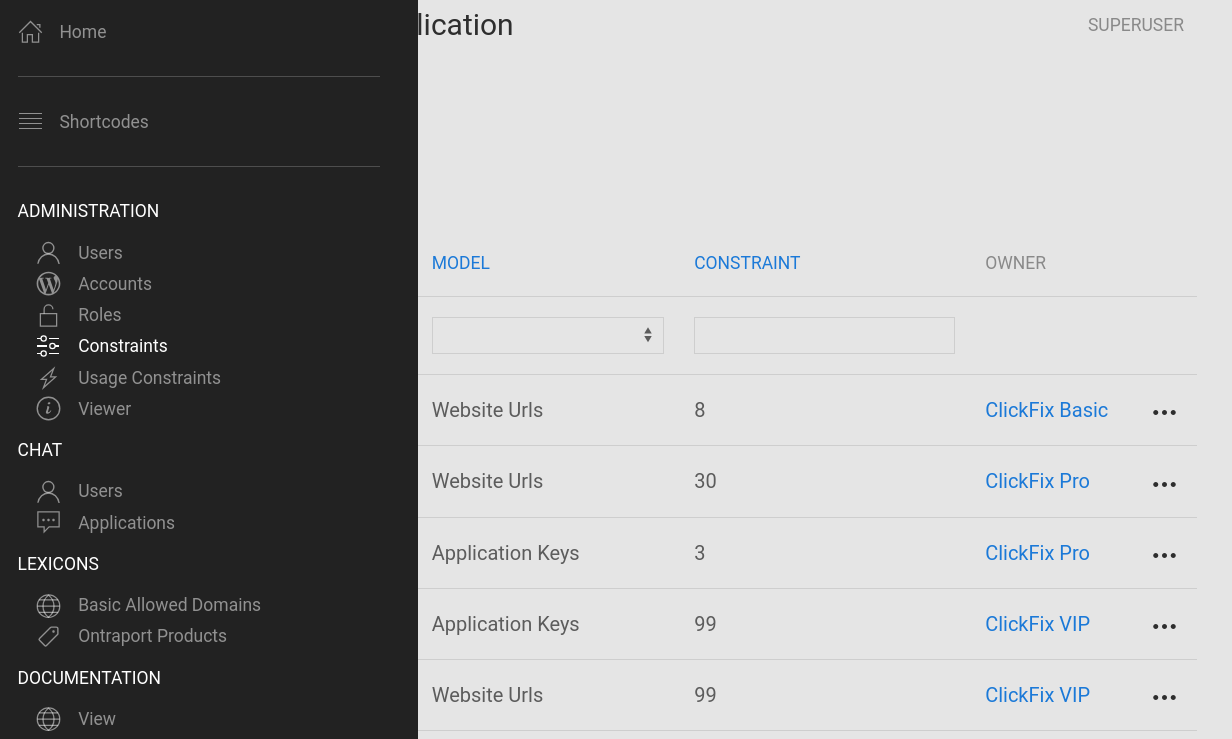This screenshot has width=1232, height=739.
Task: Open ClickFix Pro link in Application Keys row
Action: click(1037, 553)
